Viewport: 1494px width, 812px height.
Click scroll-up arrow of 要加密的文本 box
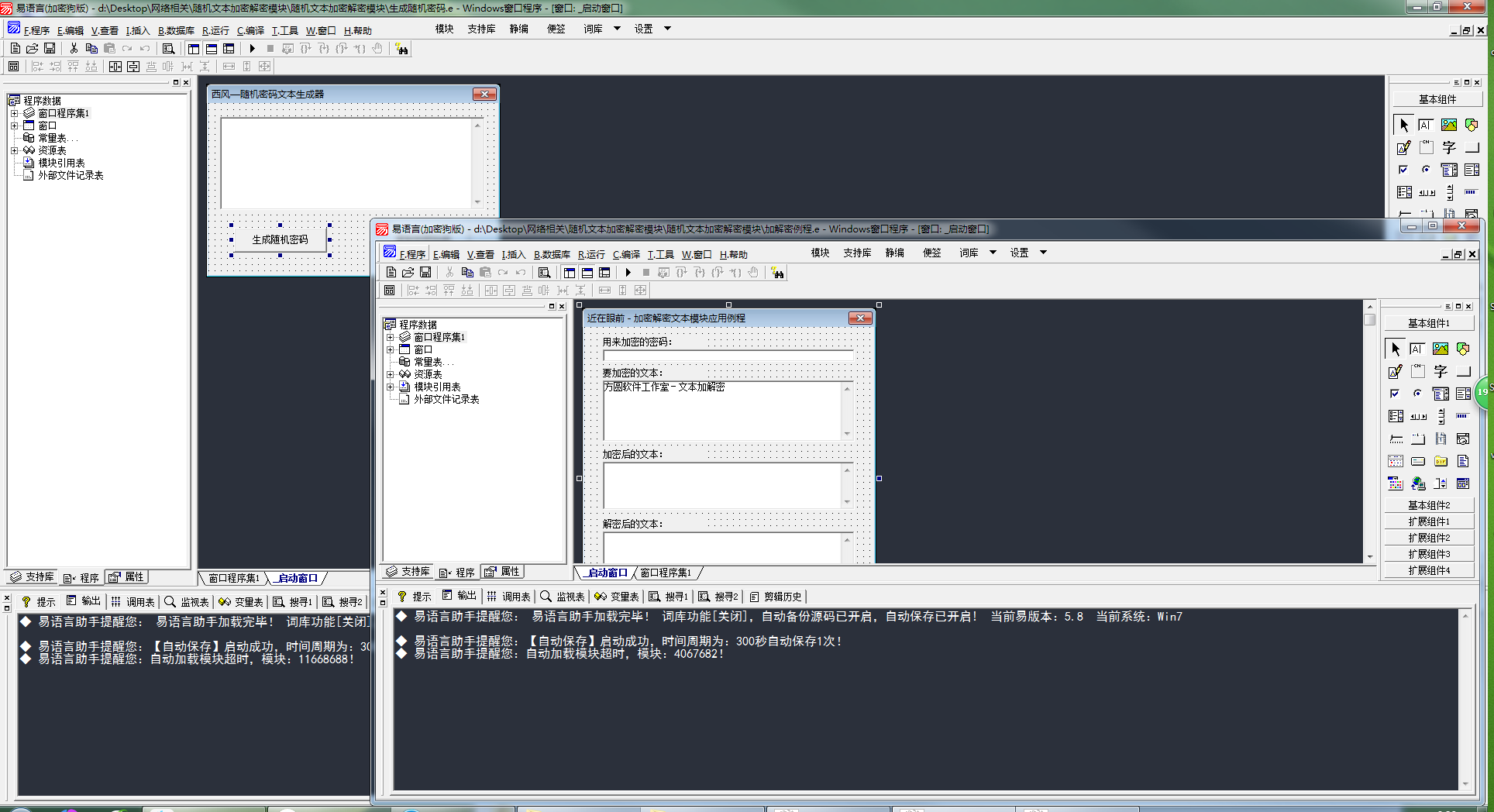(x=847, y=389)
